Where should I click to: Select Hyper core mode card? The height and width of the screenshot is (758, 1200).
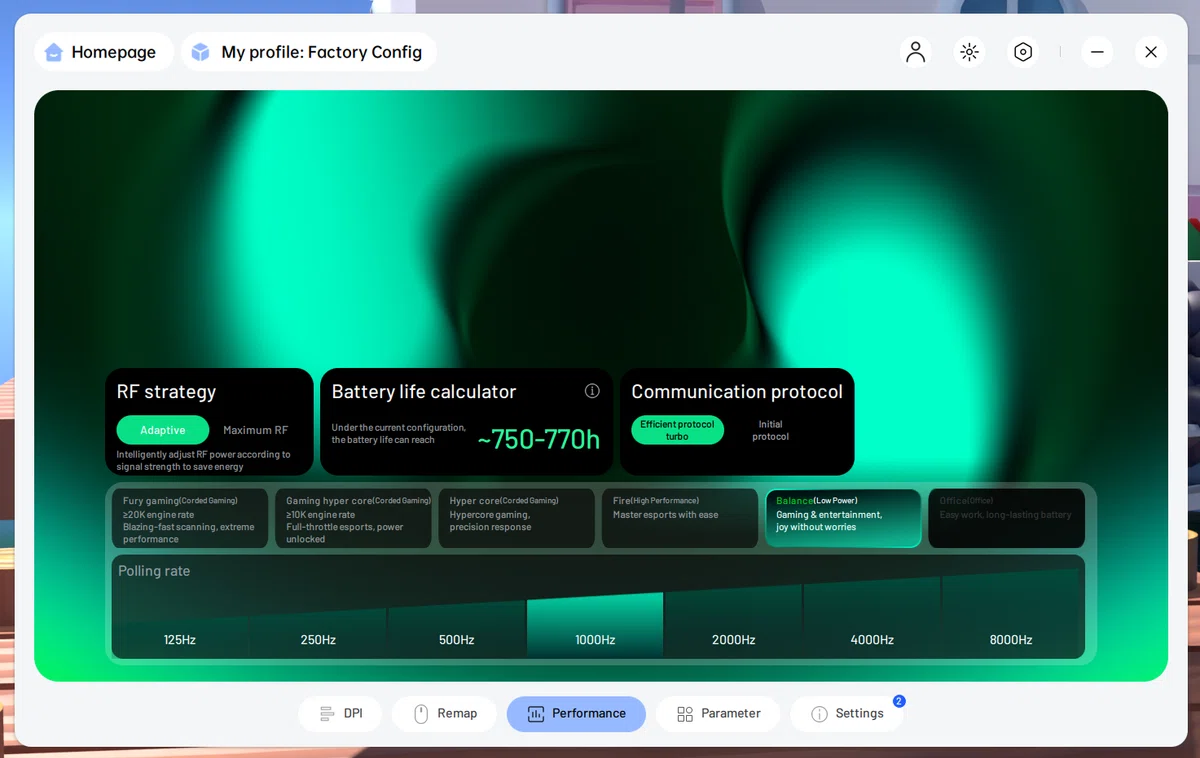point(516,518)
